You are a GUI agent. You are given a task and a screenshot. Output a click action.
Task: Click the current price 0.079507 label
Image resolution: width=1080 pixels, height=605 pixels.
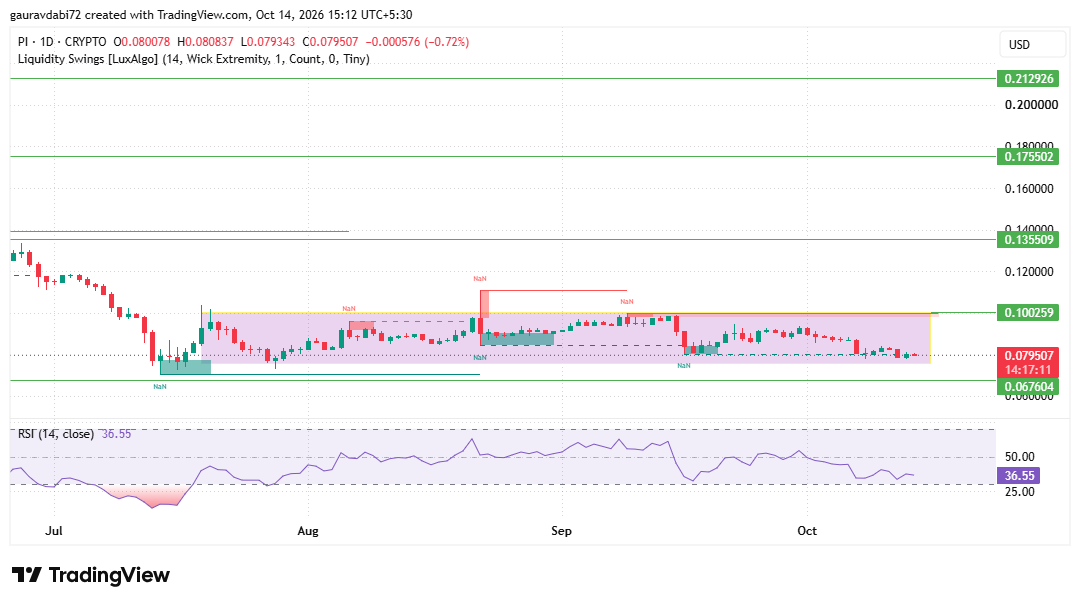tap(1028, 356)
